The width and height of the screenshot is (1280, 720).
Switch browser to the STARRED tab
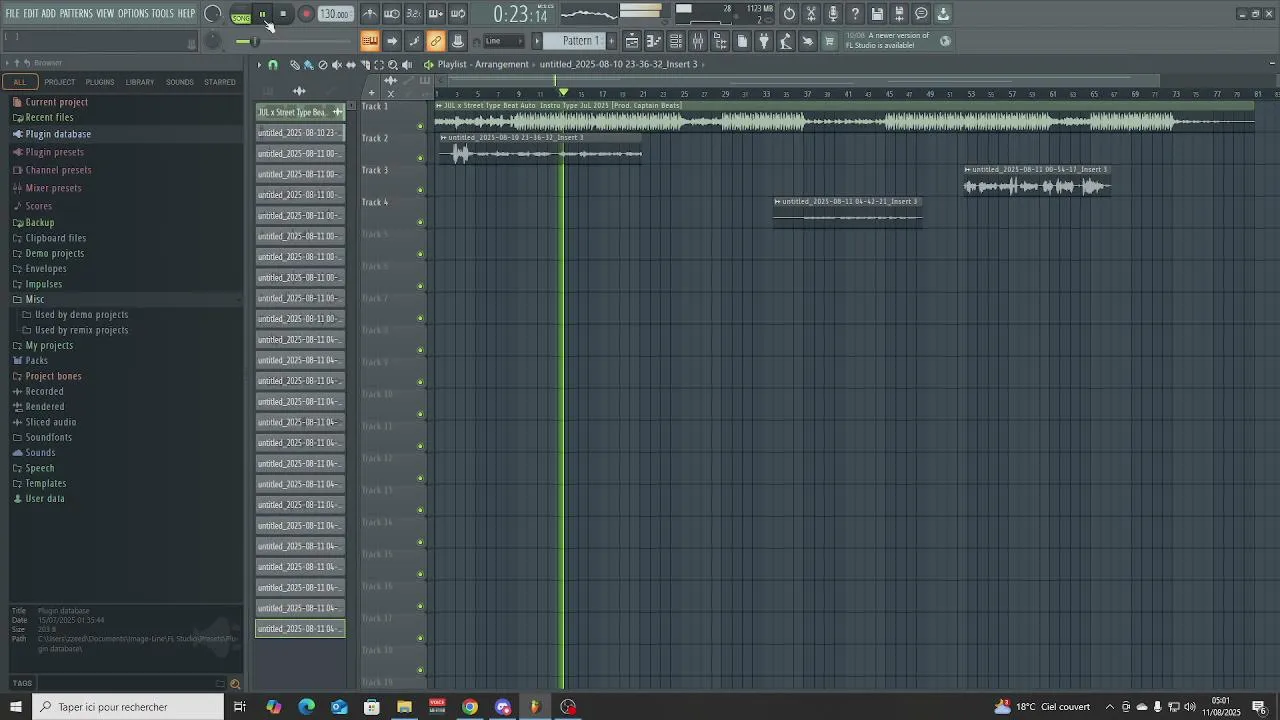coord(220,82)
